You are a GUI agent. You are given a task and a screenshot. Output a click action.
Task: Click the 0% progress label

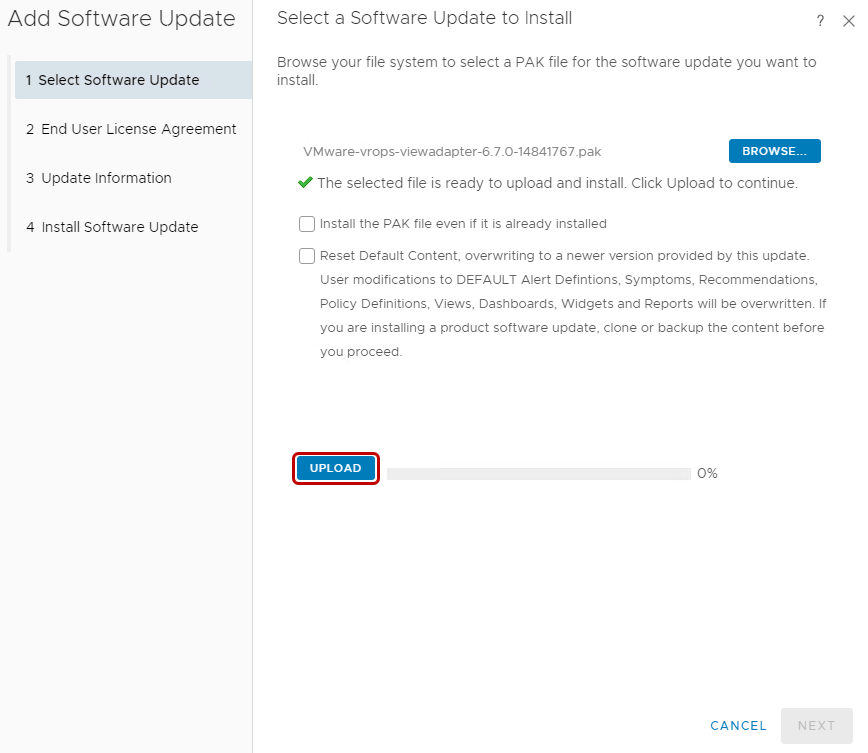pyautogui.click(x=708, y=473)
